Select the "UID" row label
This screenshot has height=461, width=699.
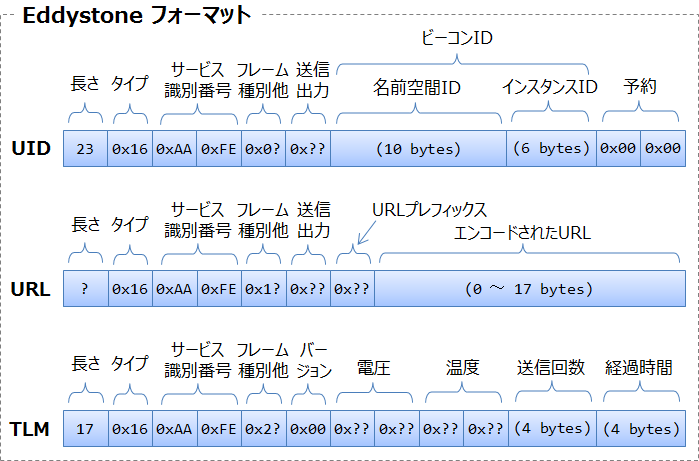pyautogui.click(x=31, y=148)
